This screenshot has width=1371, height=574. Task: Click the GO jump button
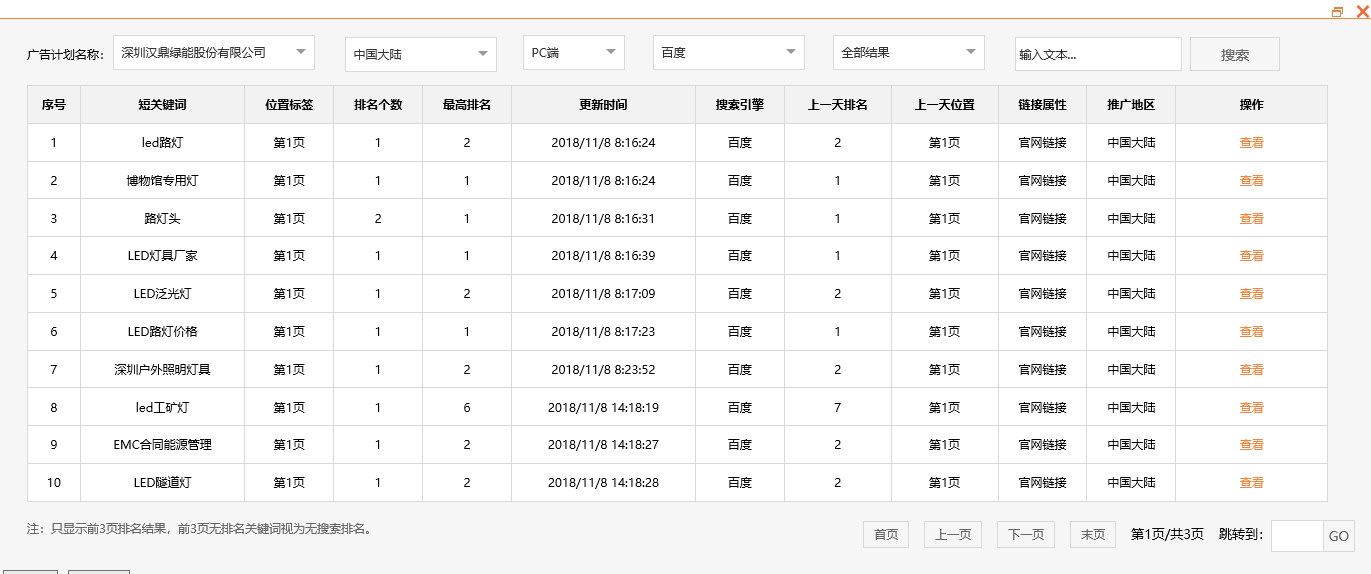[1339, 536]
